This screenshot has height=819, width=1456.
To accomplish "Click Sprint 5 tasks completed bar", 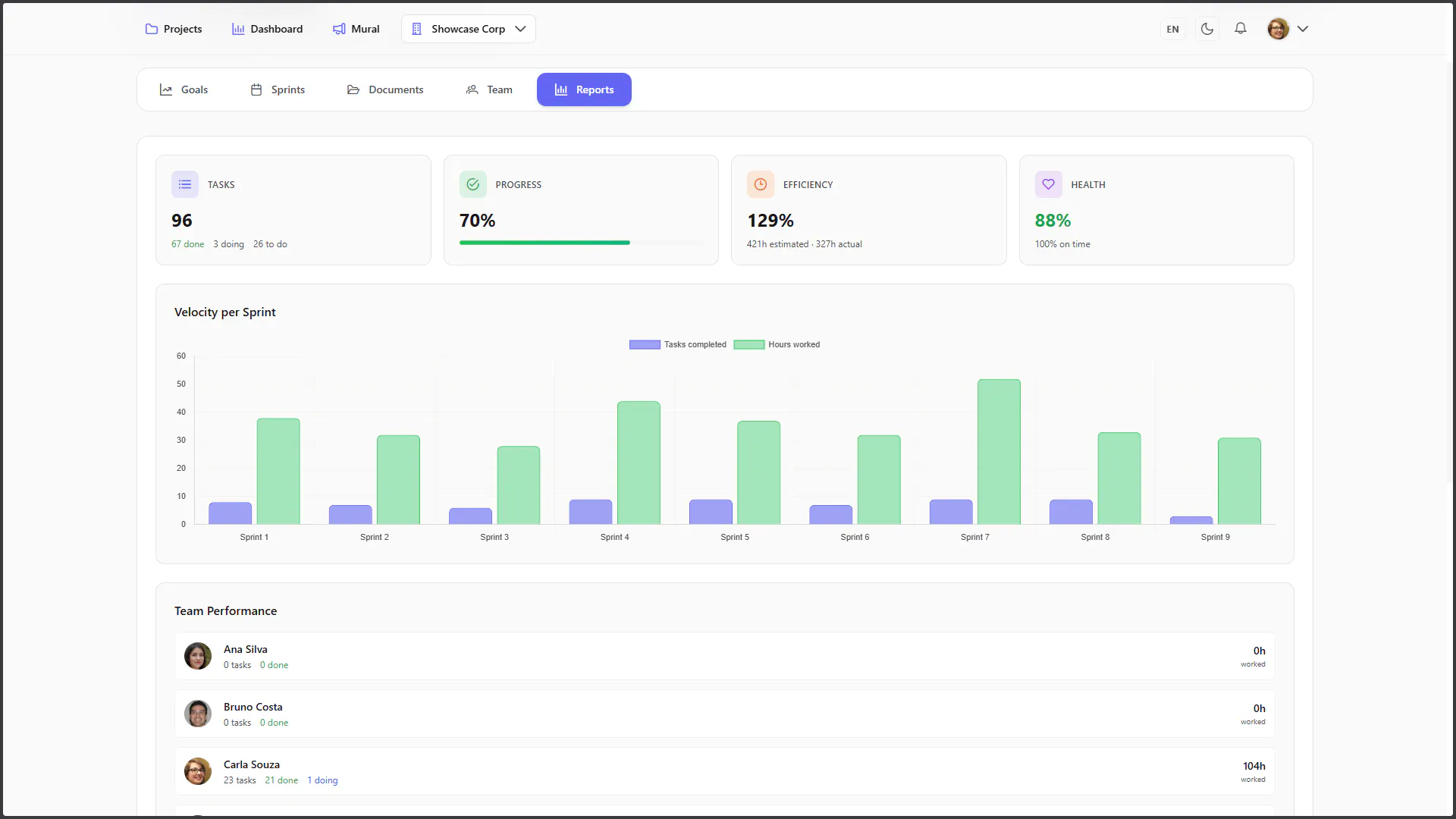I will tap(711, 512).
